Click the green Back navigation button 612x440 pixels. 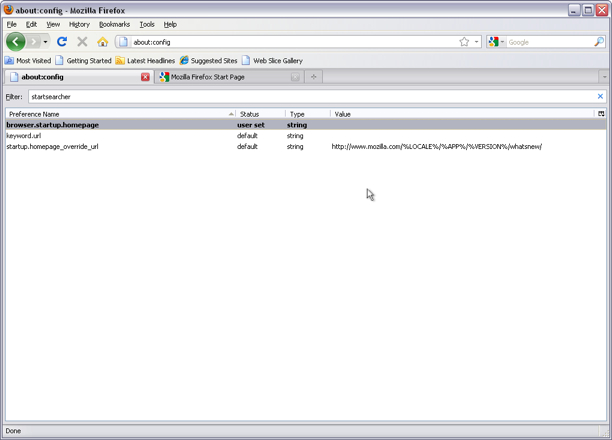16,42
